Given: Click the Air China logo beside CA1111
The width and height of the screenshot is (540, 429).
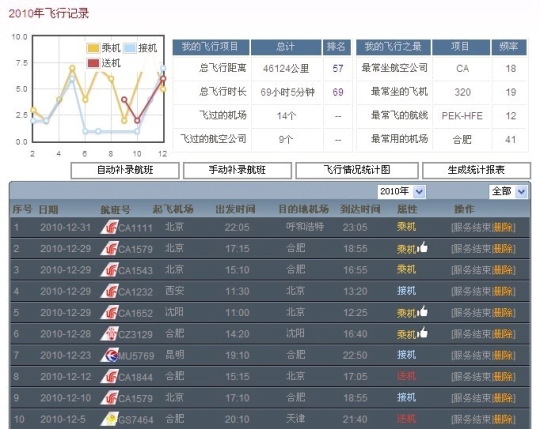Looking at the screenshot, I should point(109,227).
